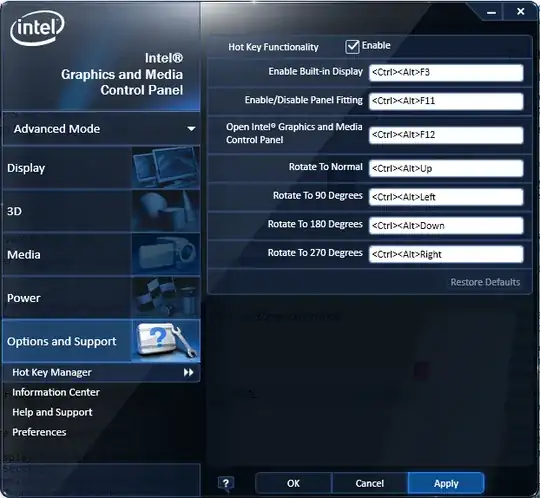
Task: Open Power section thumbnail icon
Action: (166, 298)
